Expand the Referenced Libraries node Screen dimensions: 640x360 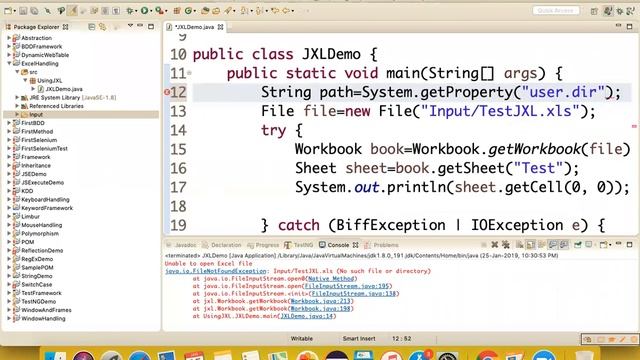17,106
